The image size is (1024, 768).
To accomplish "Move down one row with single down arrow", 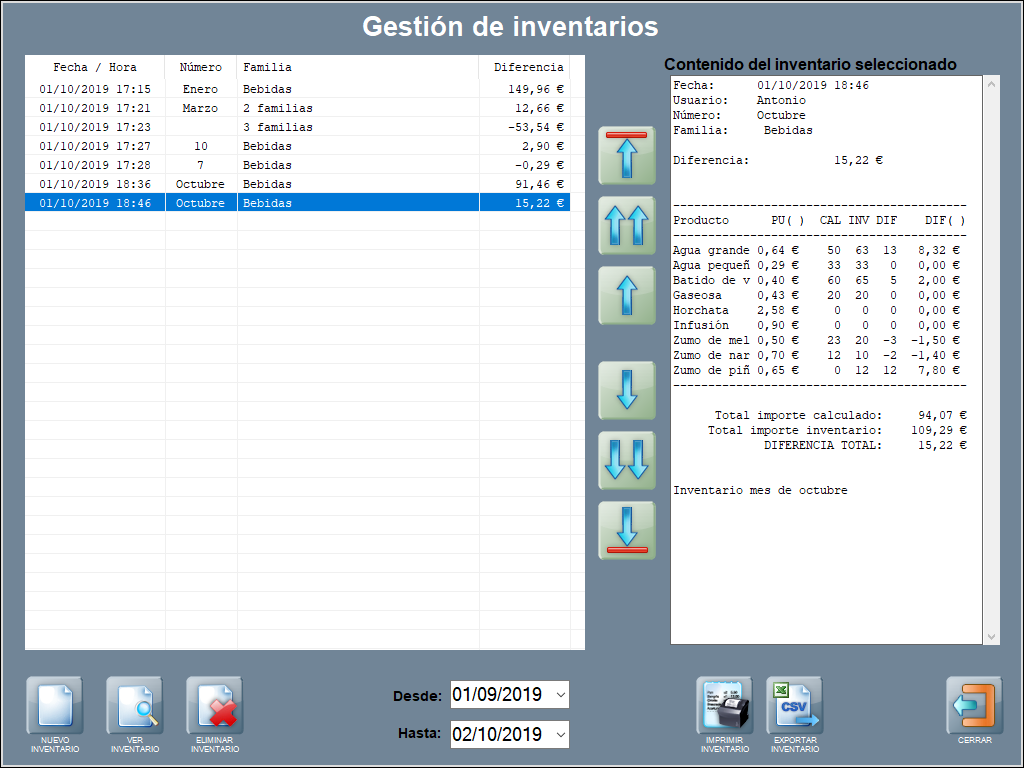I will click(627, 390).
